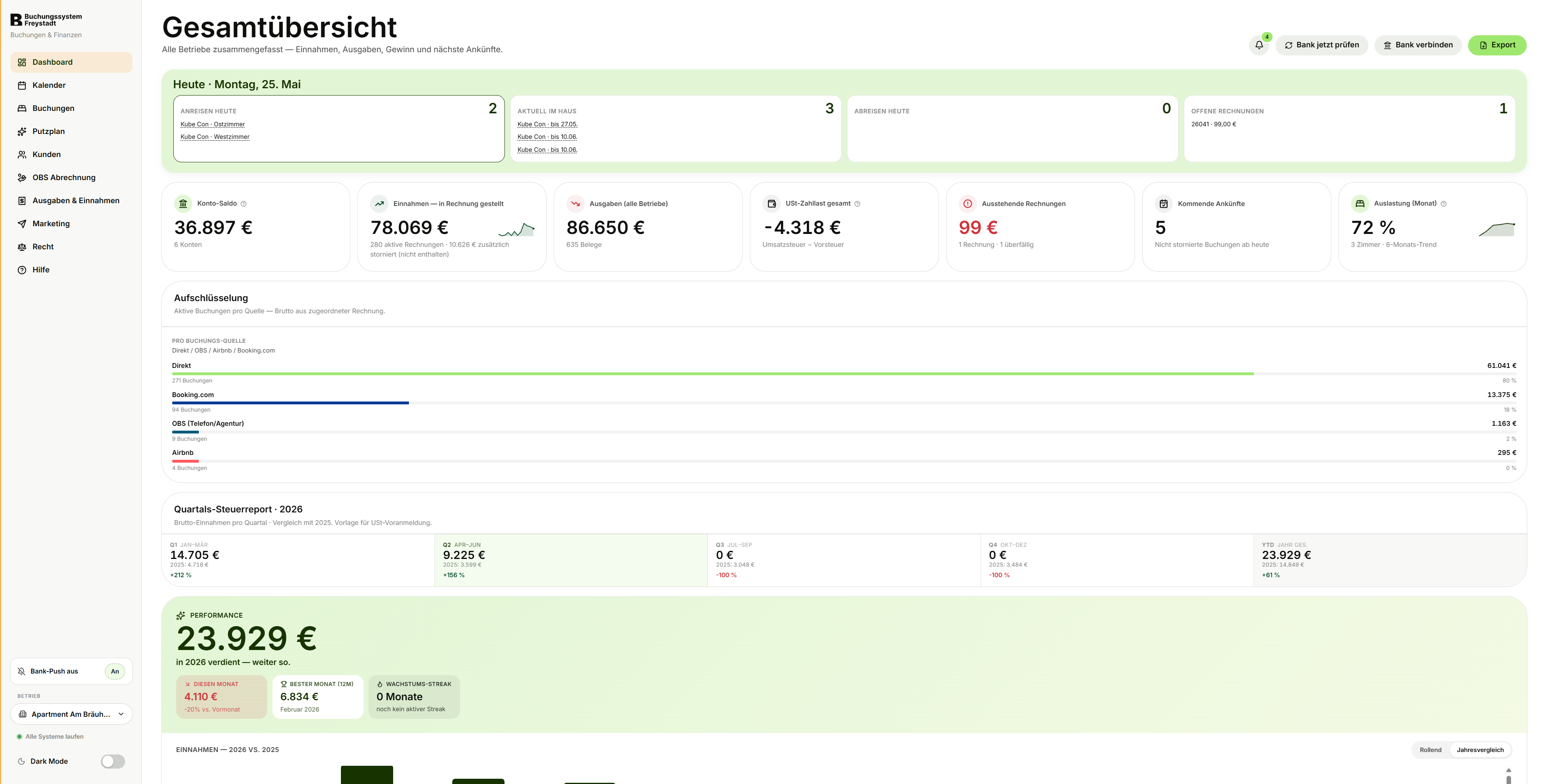This screenshot has height=784, width=1543.
Task: Click the Booking.com blue progress bar
Action: 291,403
